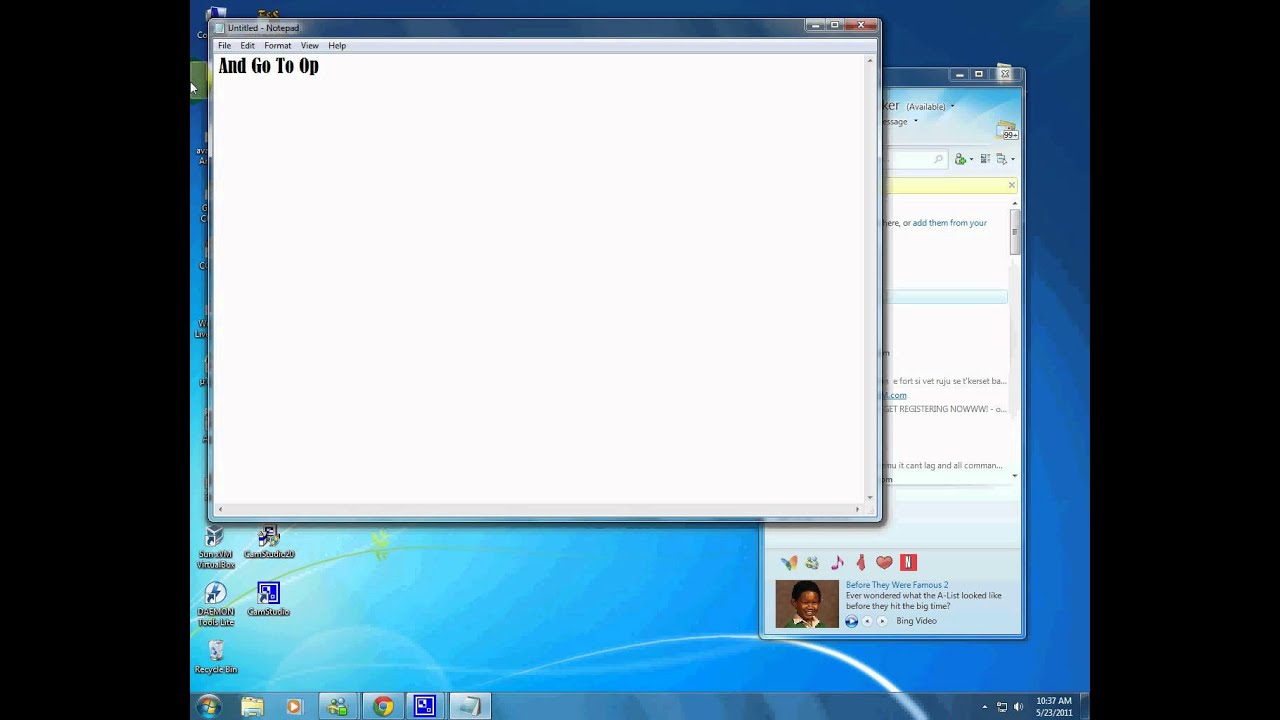Screen dimensions: 1280x720
Task: Click the Messenger contact list layout icon
Action: click(x=985, y=159)
